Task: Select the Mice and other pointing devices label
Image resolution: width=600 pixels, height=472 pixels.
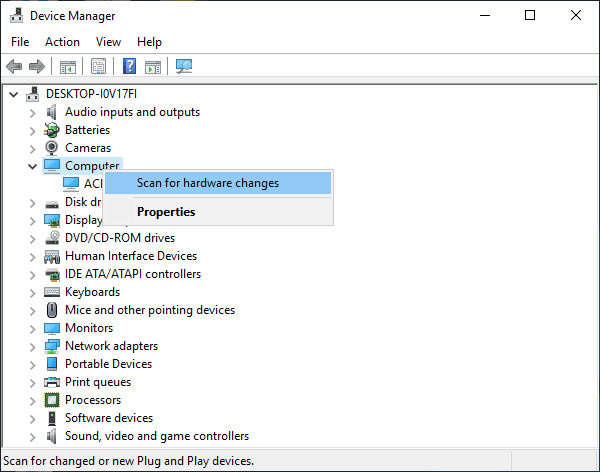Action: pos(150,310)
